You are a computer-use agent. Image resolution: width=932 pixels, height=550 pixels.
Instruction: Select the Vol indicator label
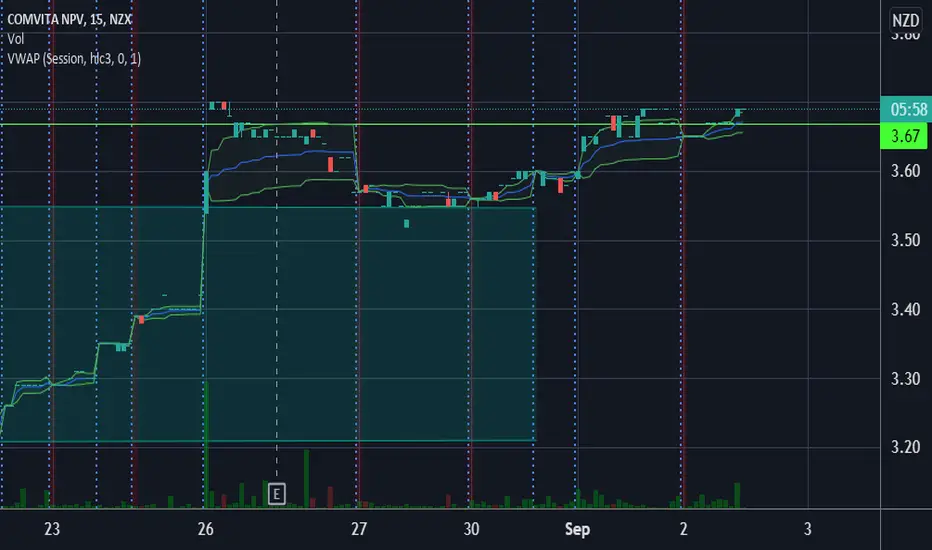point(15,39)
